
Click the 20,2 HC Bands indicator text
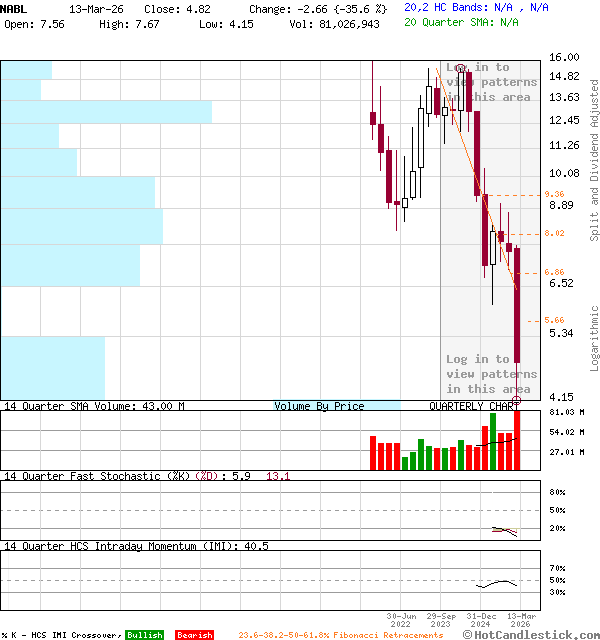(x=476, y=7)
